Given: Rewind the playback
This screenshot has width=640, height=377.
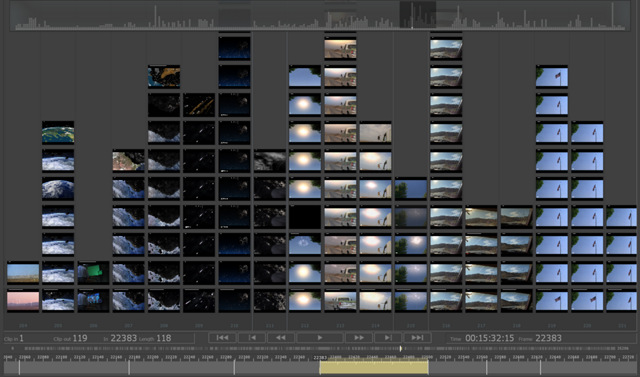Looking at the screenshot, I should 280,338.
